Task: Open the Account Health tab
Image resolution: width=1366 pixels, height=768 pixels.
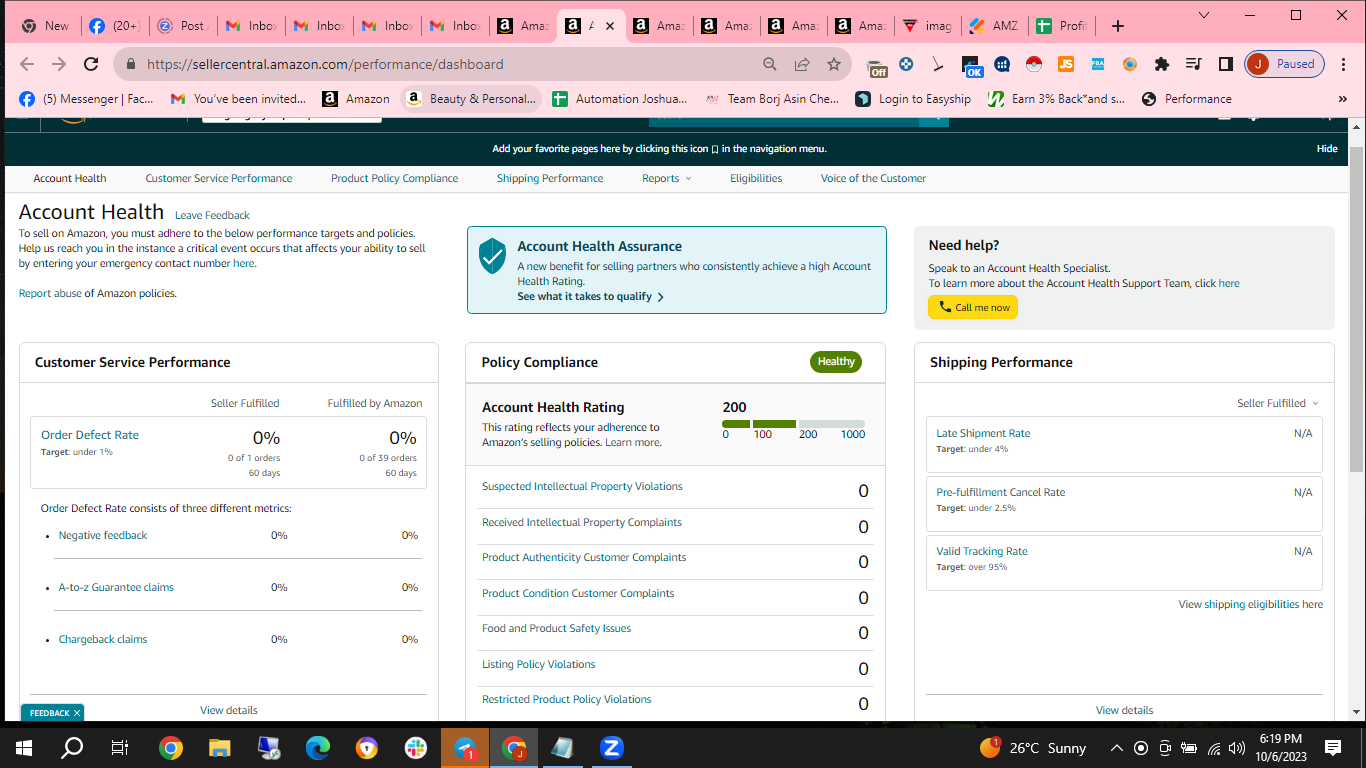Action: point(70,178)
